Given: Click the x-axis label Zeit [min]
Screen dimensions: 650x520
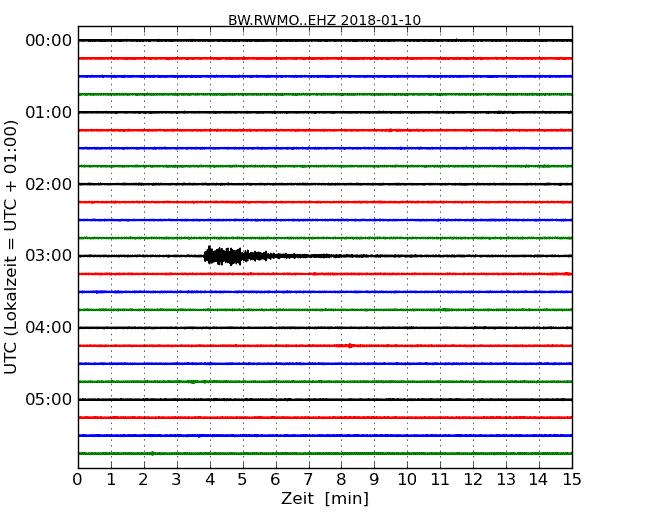Looking at the screenshot, I should point(325,498).
